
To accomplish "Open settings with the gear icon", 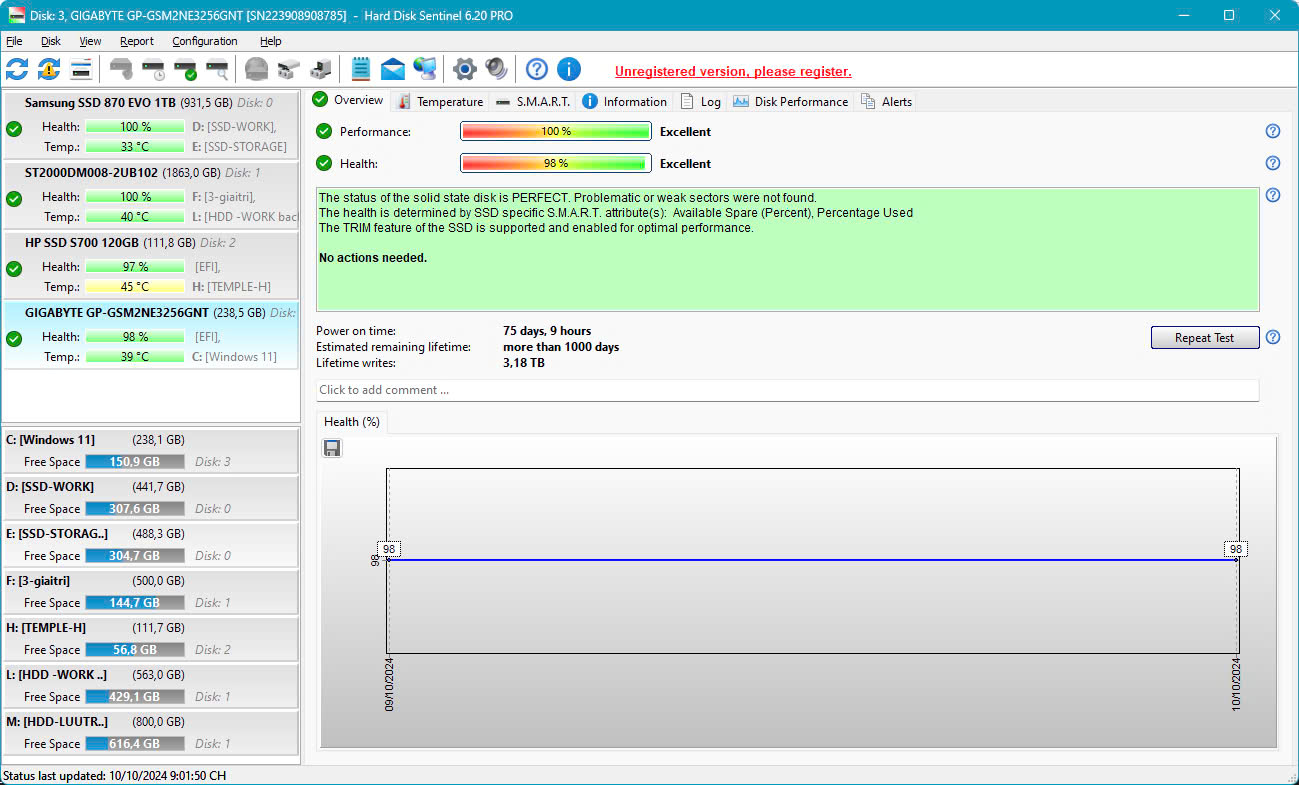I will pyautogui.click(x=465, y=69).
